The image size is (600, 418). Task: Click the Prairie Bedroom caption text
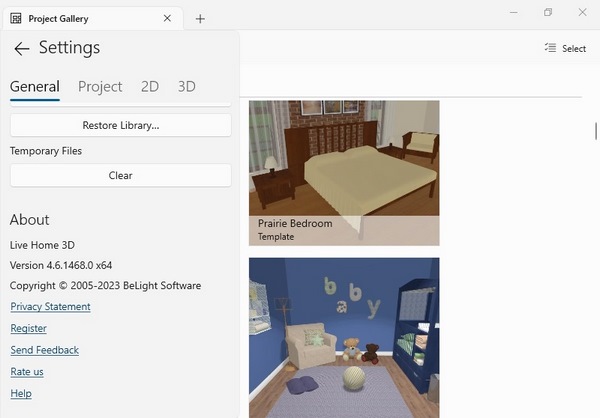pyautogui.click(x=295, y=224)
